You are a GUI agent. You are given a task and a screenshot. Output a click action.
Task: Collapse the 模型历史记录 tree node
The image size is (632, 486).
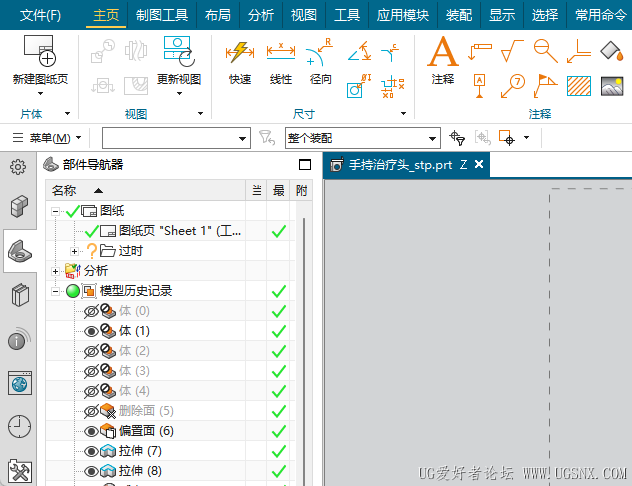(x=55, y=291)
